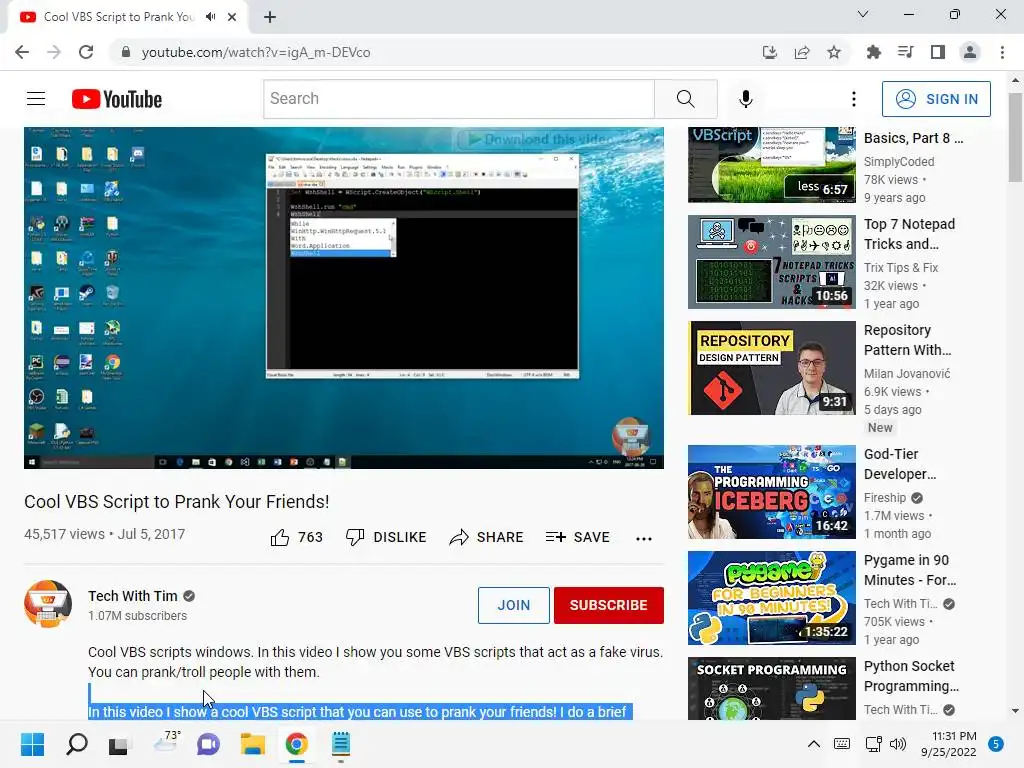Open VBScript Basics Part 8 thumbnail
Viewport: 1024px width, 768px height.
[x=771, y=165]
